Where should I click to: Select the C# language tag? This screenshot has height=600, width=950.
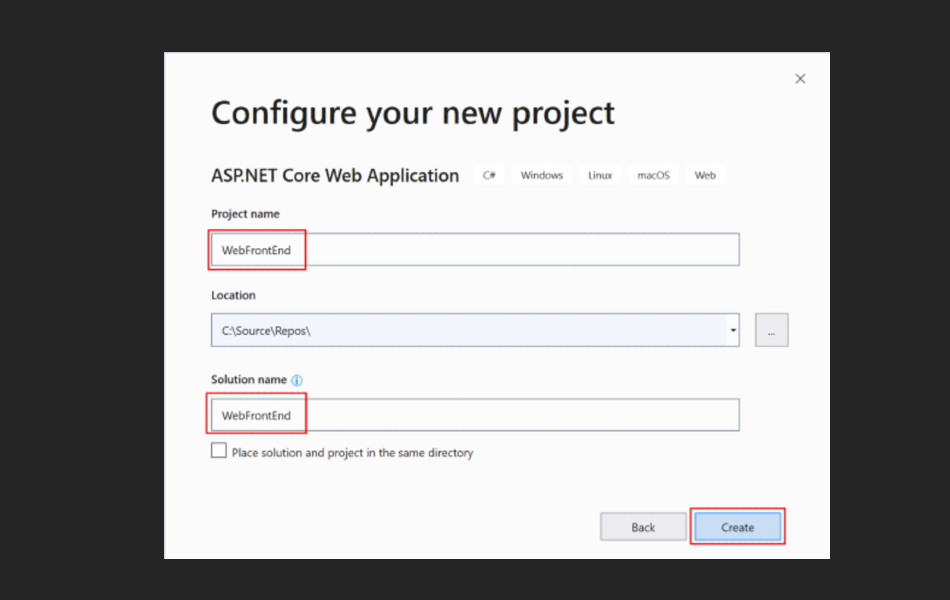coord(489,174)
